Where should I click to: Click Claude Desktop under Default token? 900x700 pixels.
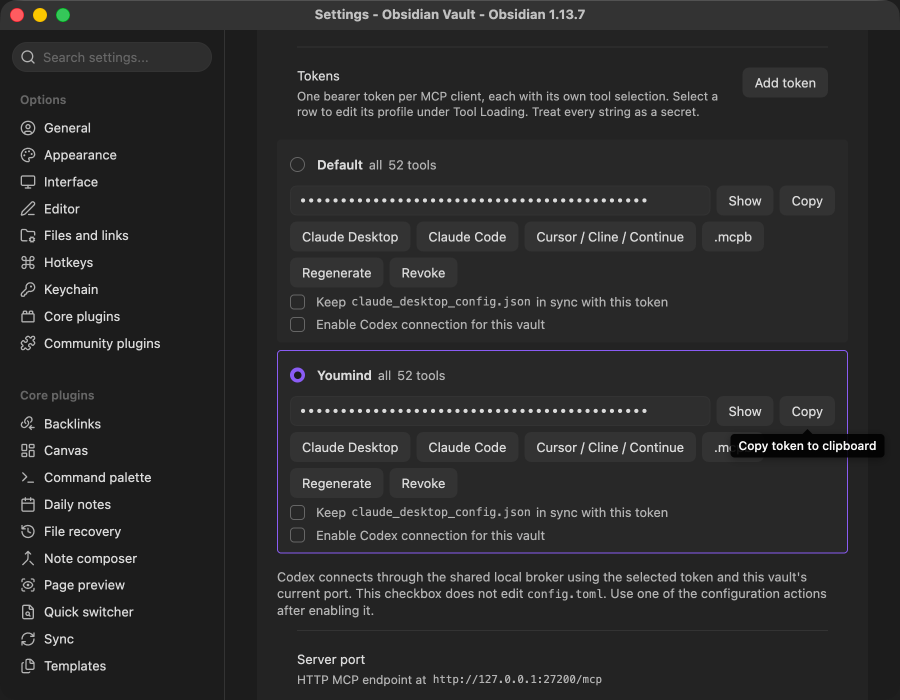click(x=350, y=237)
